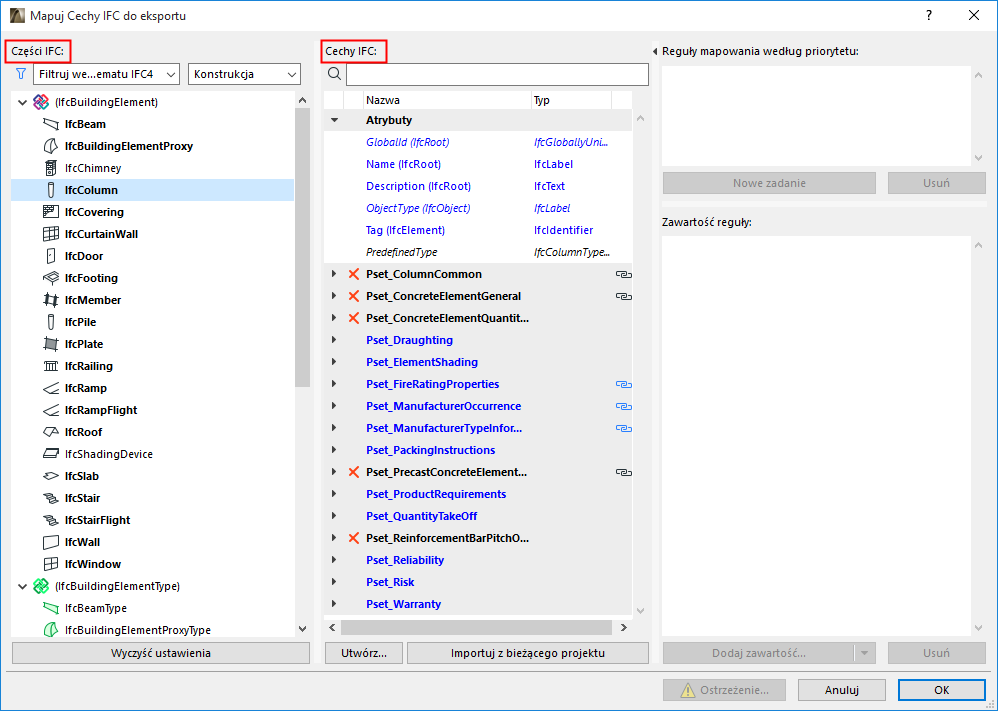Collapse the Atrybuty section
Image resolution: width=998 pixels, height=711 pixels.
tap(334, 120)
